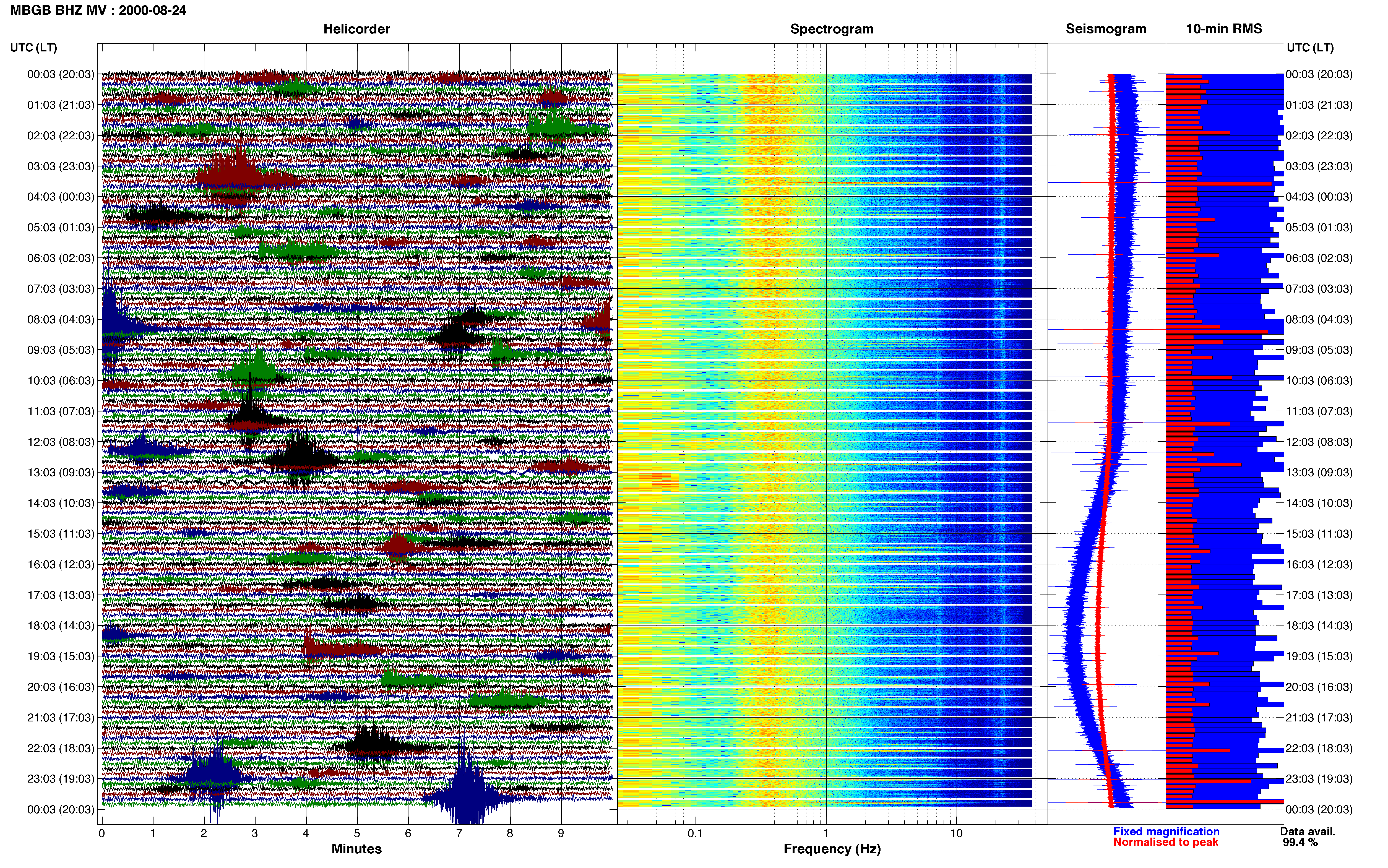Screen dimensions: 1388x868
Task: Select the '10' tick on the frequency axis
Action: click(956, 833)
